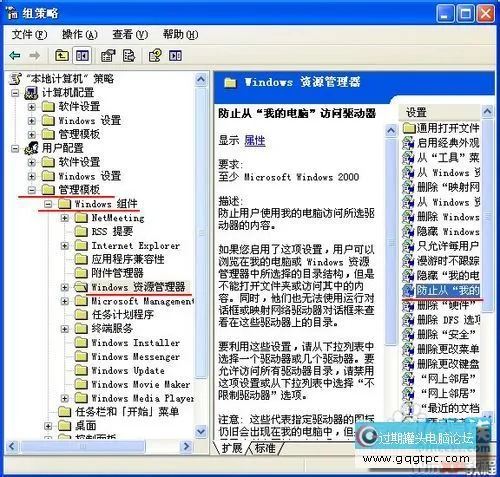The width and height of the screenshot is (500, 477).
Task: Expand 软件设置 under 计算机配置
Action: tap(32, 107)
